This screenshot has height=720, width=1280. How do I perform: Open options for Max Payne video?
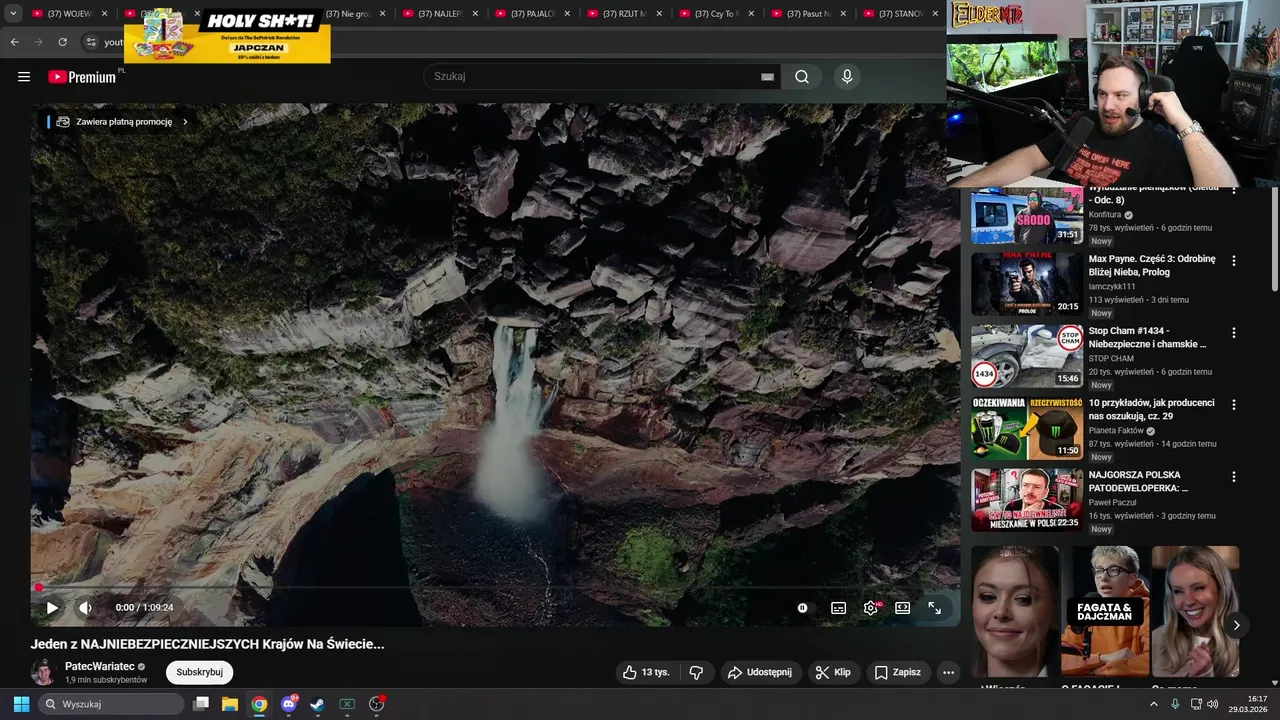click(1234, 261)
